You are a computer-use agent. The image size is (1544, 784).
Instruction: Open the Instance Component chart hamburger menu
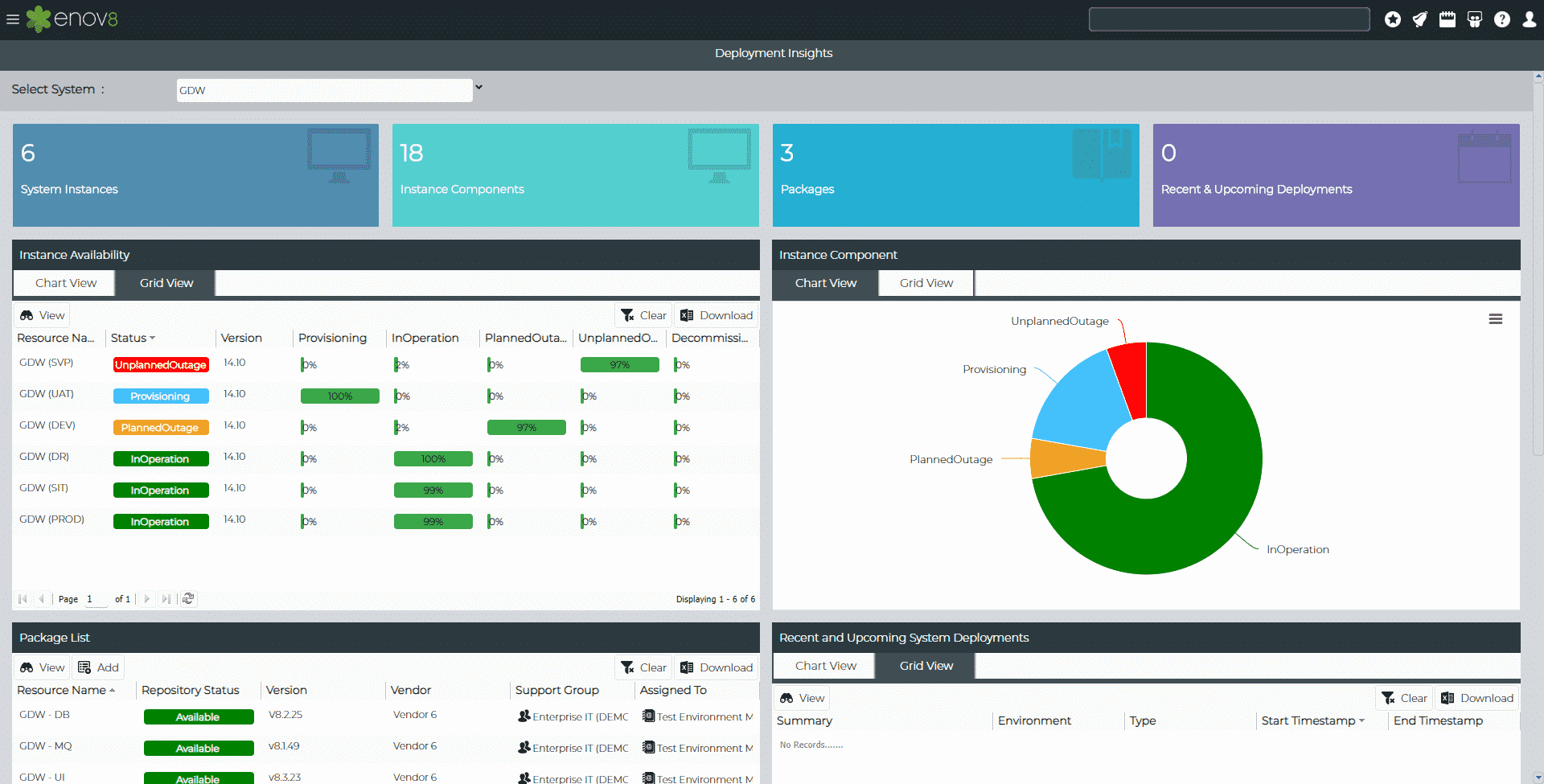[1496, 319]
